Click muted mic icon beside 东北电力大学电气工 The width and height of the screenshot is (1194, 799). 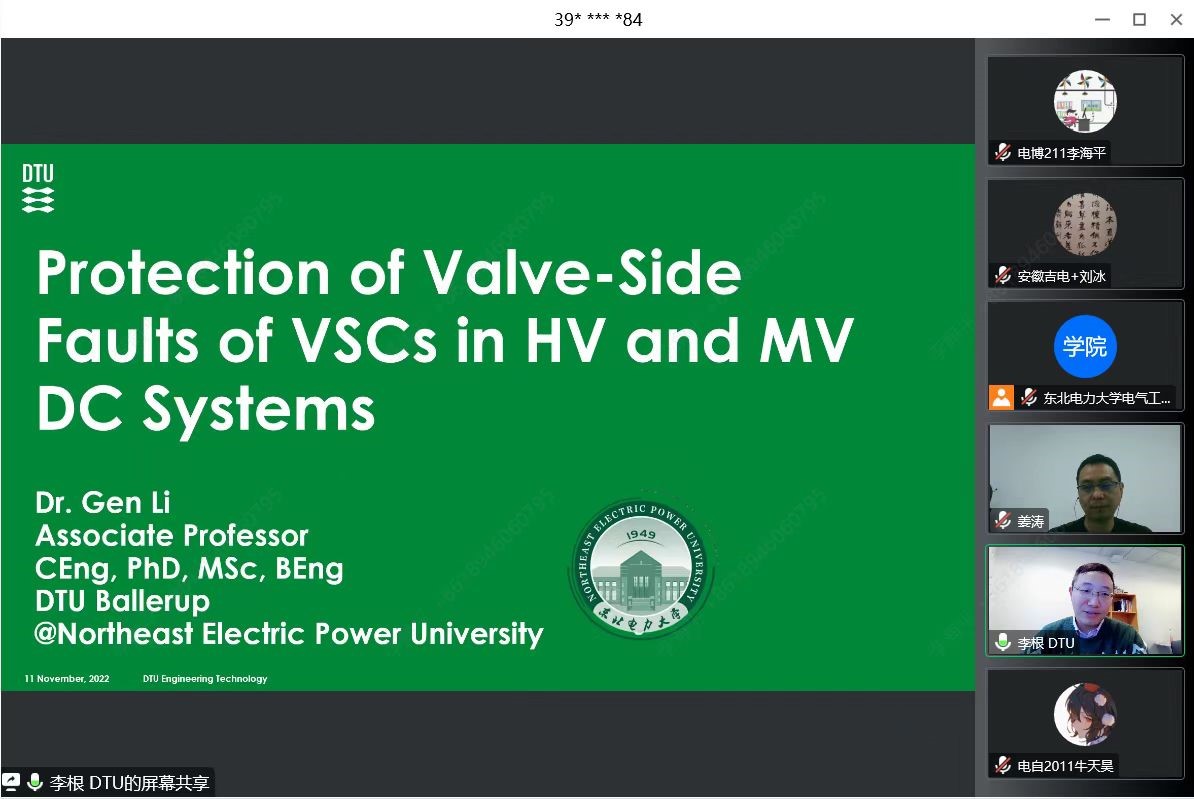coord(1028,398)
